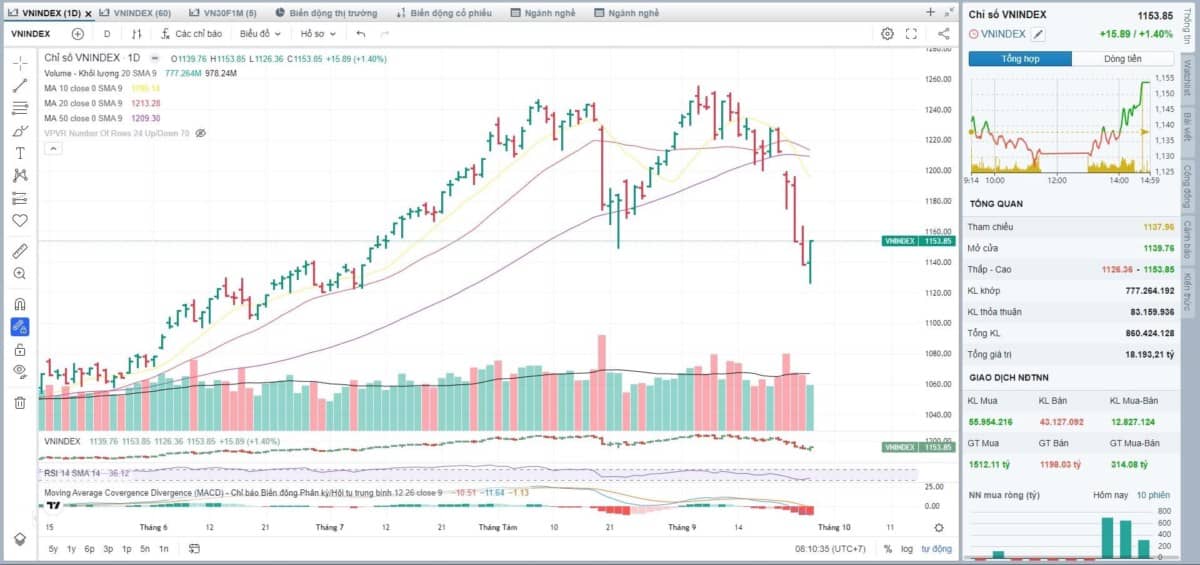Open Các chỉ báo indicators
1200x565 pixels.
click(x=190, y=33)
